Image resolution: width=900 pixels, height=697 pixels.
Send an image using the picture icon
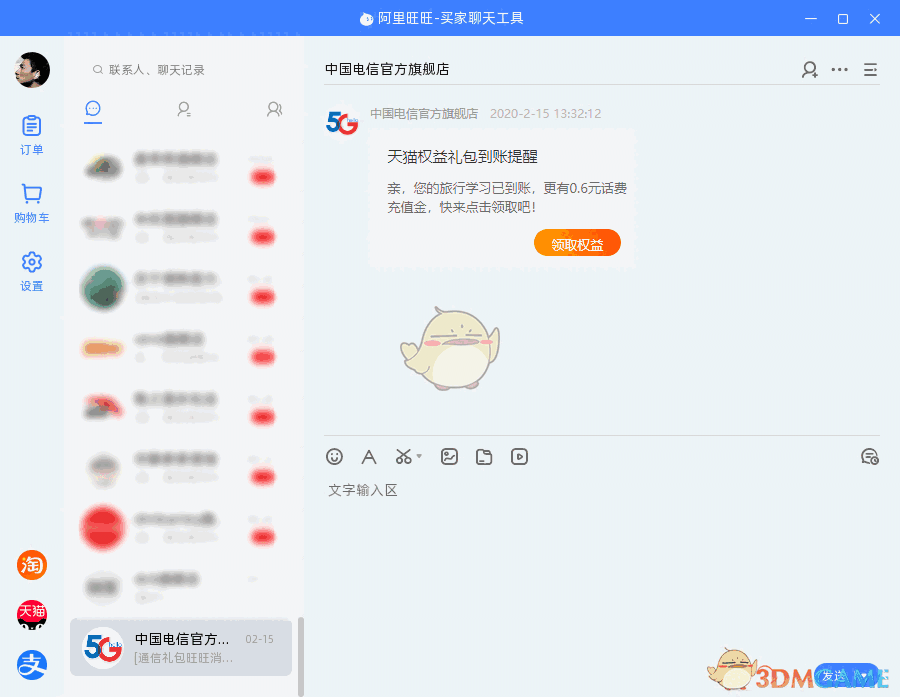tap(449, 457)
